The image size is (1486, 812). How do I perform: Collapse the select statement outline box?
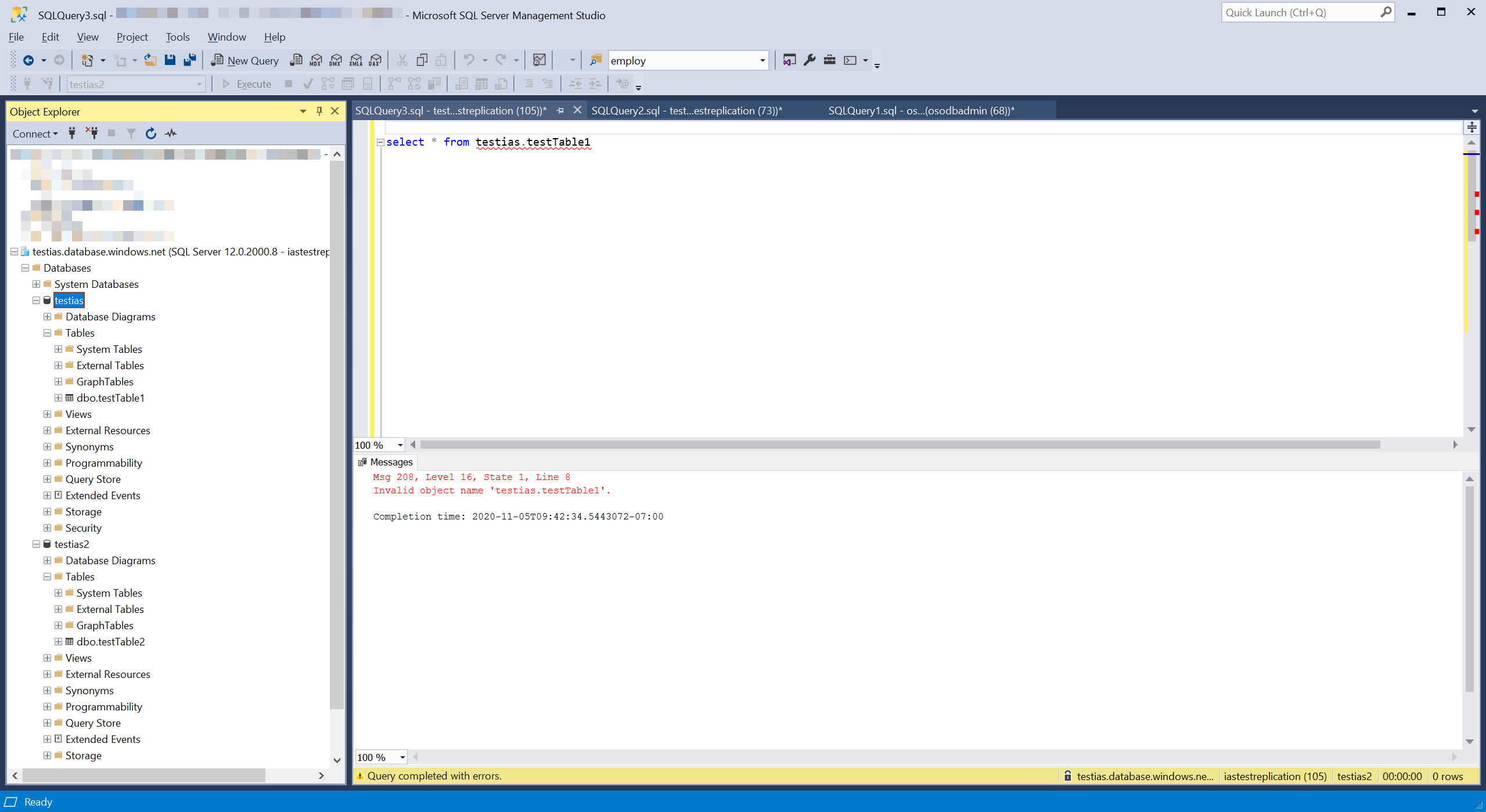[380, 142]
